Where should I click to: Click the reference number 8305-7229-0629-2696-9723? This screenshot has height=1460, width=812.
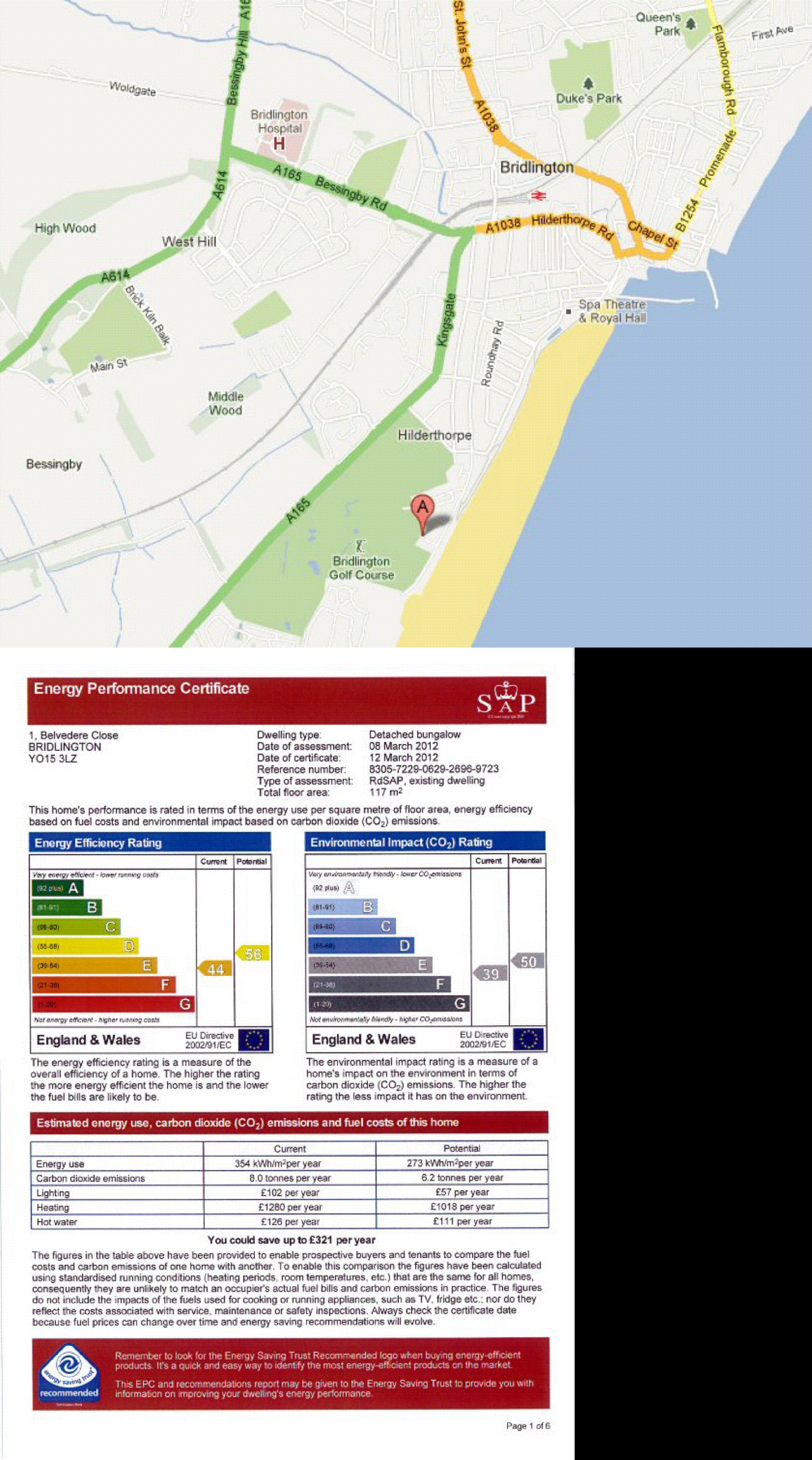point(433,769)
